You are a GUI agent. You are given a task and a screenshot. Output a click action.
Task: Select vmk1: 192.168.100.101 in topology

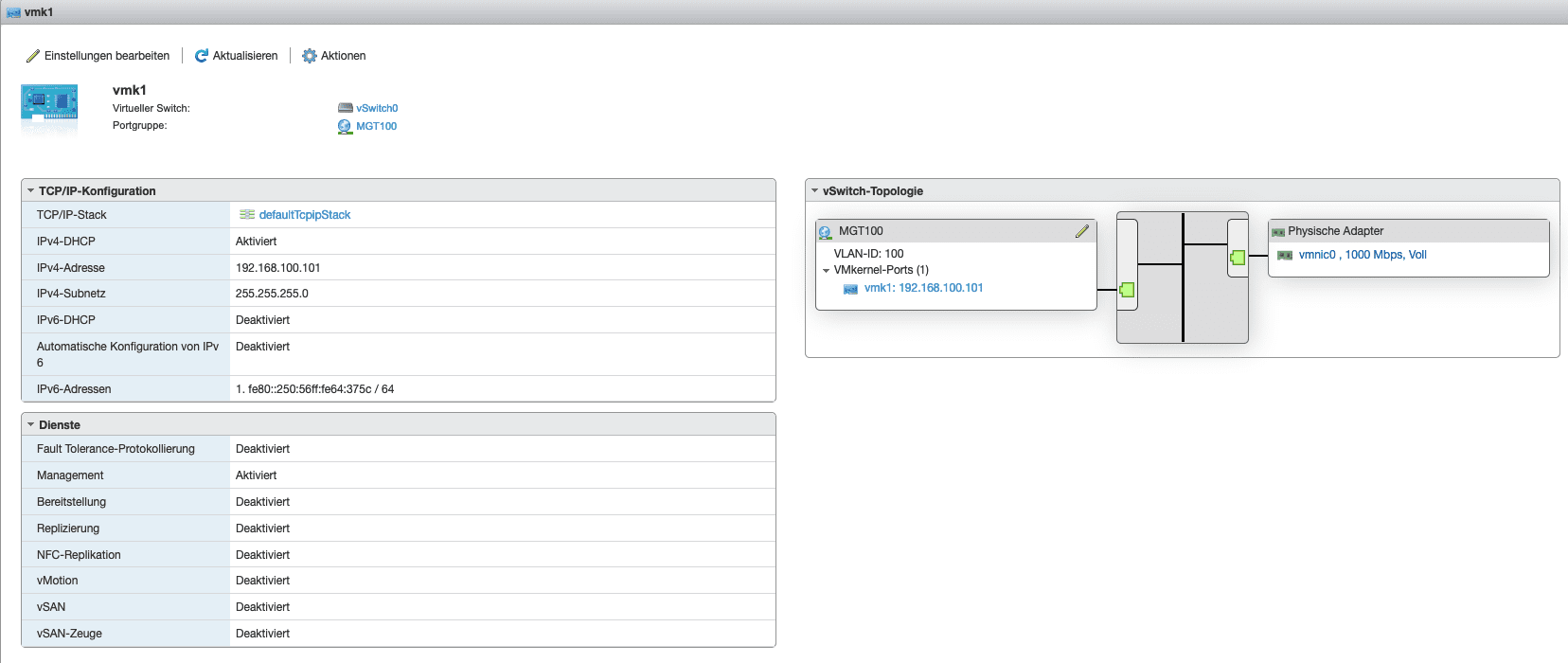point(923,288)
